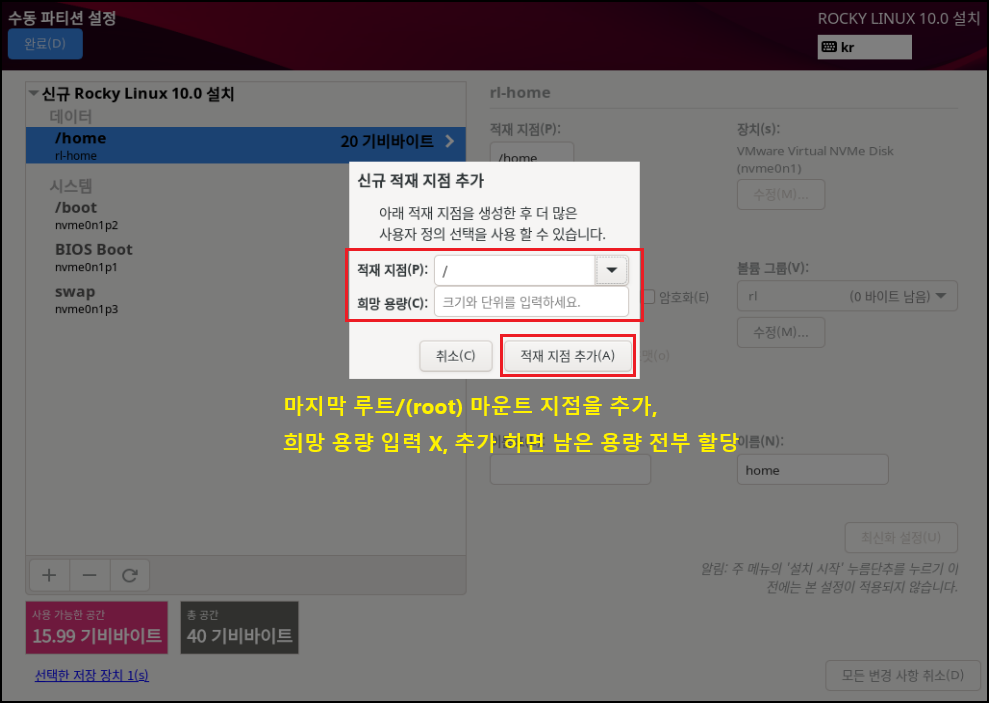The image size is (989, 703).
Task: Click the minus icon to remove a mount point
Action: point(90,574)
